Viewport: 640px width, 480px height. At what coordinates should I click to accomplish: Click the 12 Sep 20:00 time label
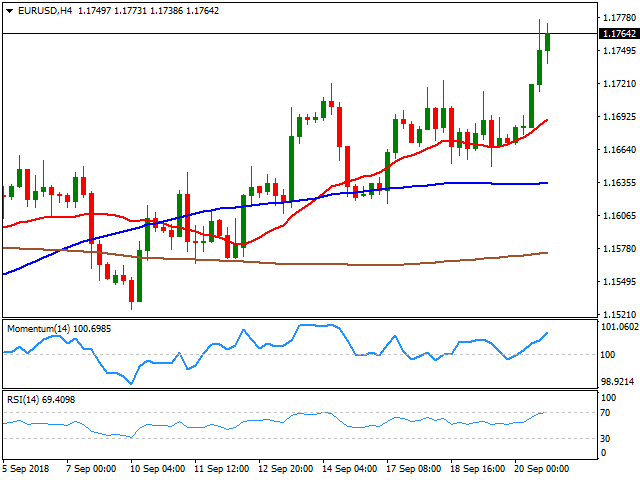point(286,469)
